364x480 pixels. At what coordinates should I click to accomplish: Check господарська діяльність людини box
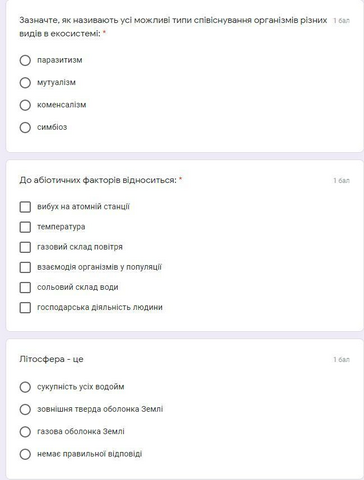coord(25,307)
